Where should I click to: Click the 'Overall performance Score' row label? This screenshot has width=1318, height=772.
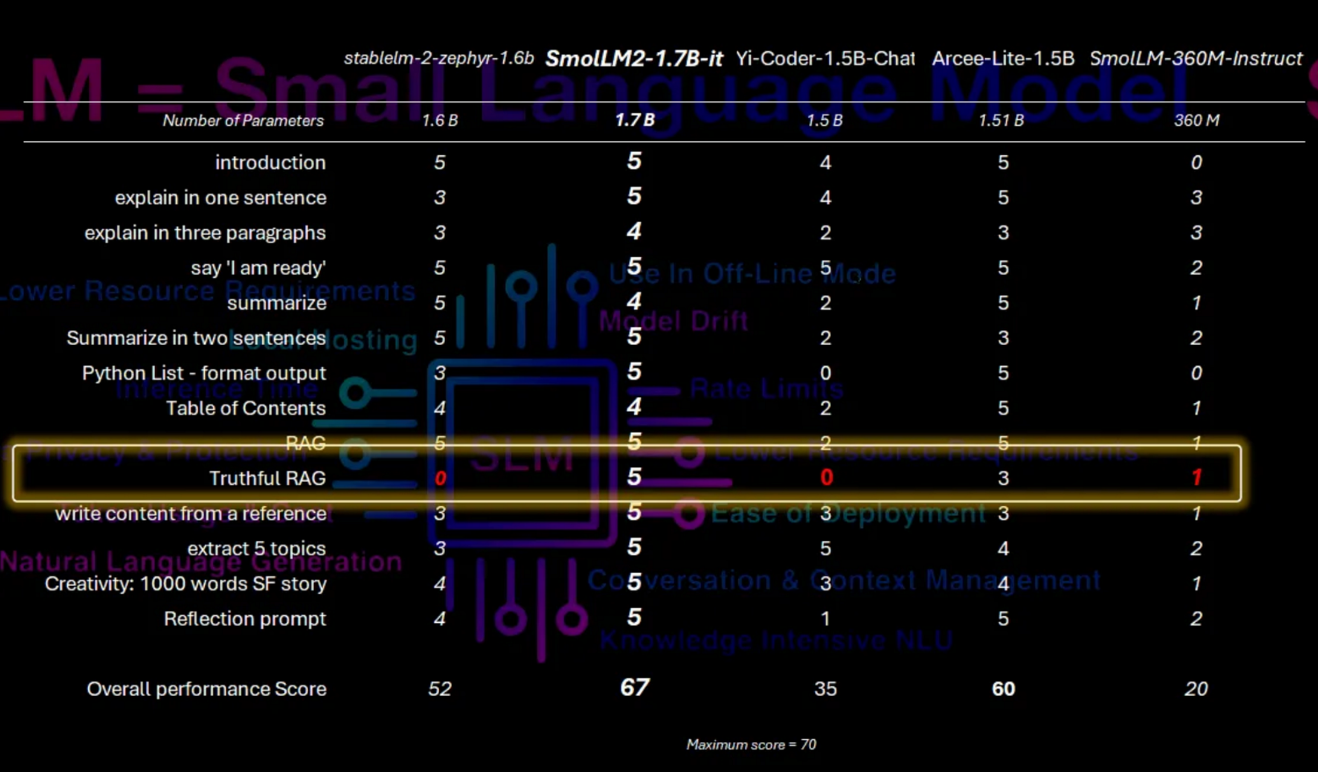click(x=207, y=689)
